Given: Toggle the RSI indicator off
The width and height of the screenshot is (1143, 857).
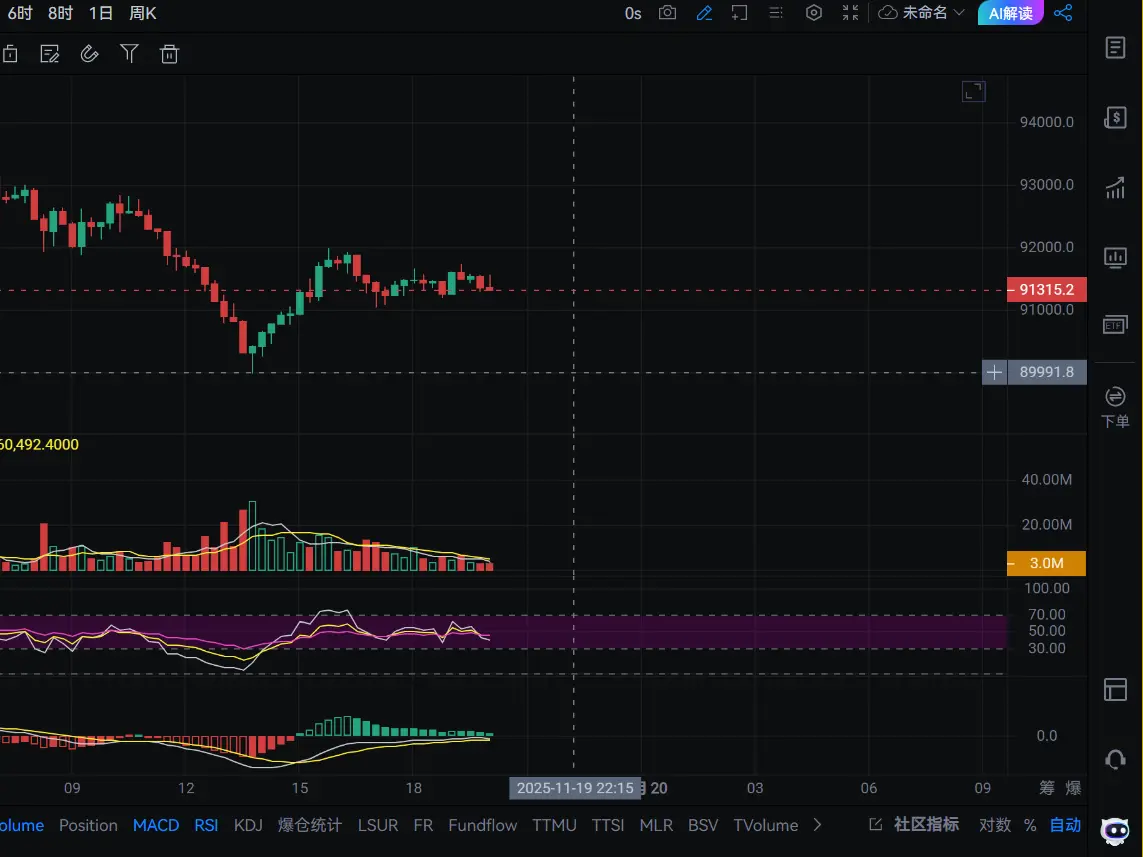Looking at the screenshot, I should pyautogui.click(x=206, y=825).
